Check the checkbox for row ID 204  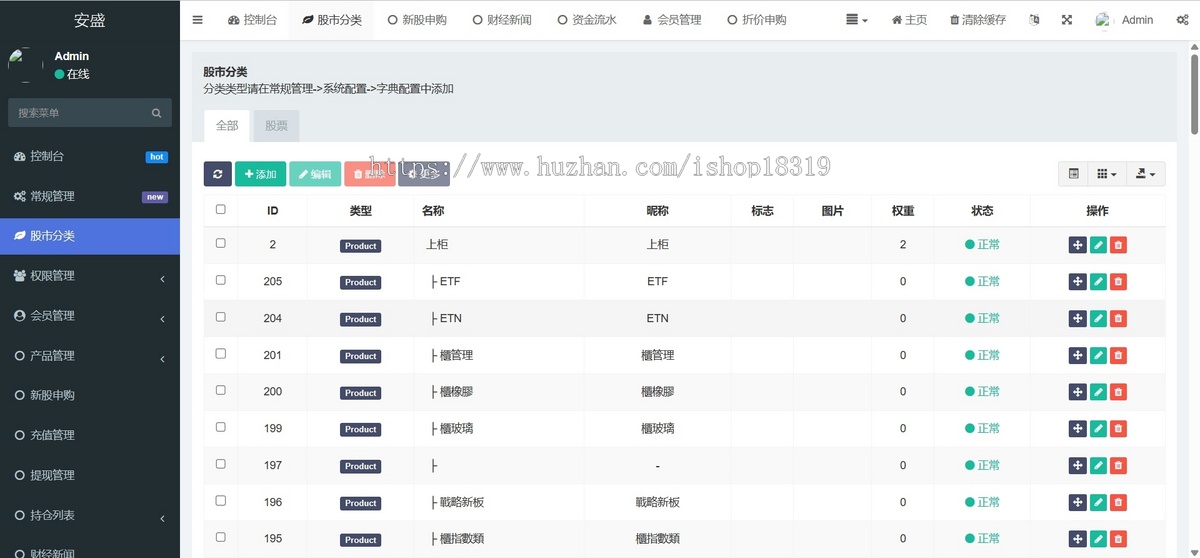click(x=221, y=317)
